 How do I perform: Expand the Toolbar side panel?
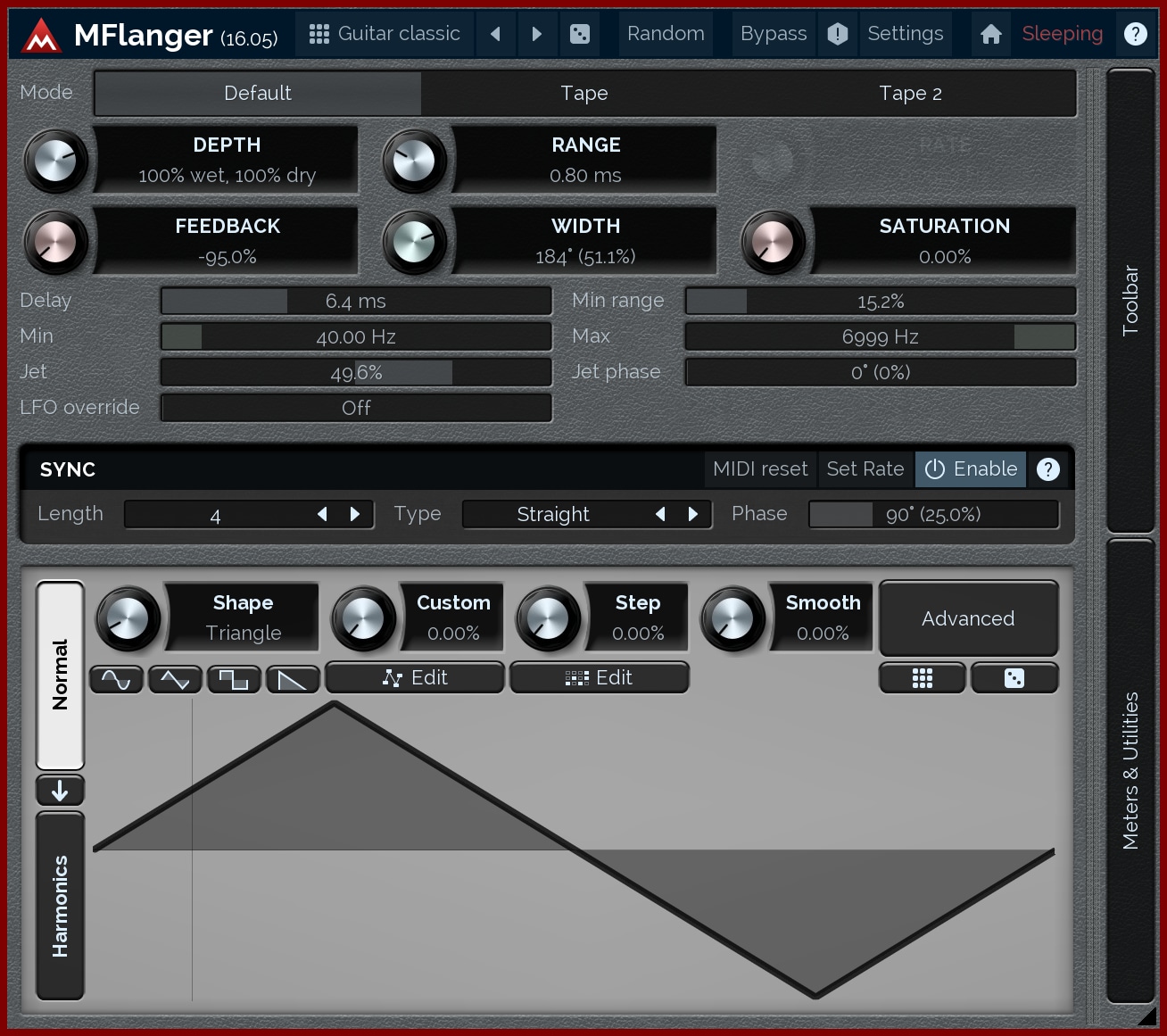(x=1130, y=301)
